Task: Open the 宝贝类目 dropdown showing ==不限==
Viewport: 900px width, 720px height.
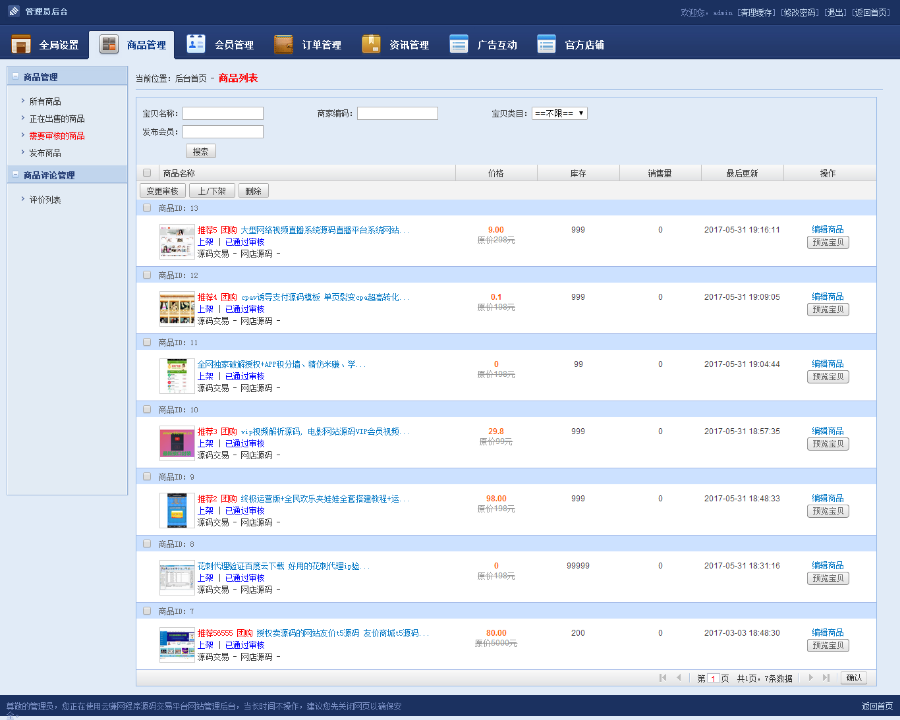Action: tap(559, 113)
